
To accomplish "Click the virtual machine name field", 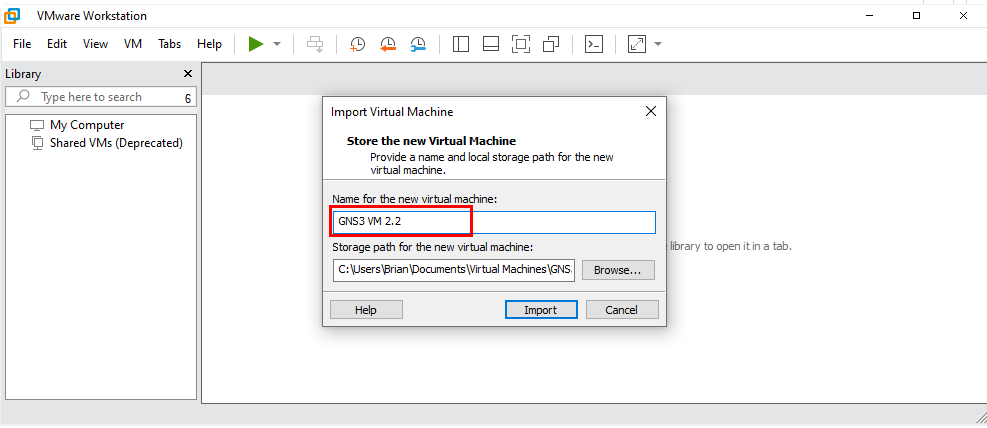I will (x=494, y=222).
